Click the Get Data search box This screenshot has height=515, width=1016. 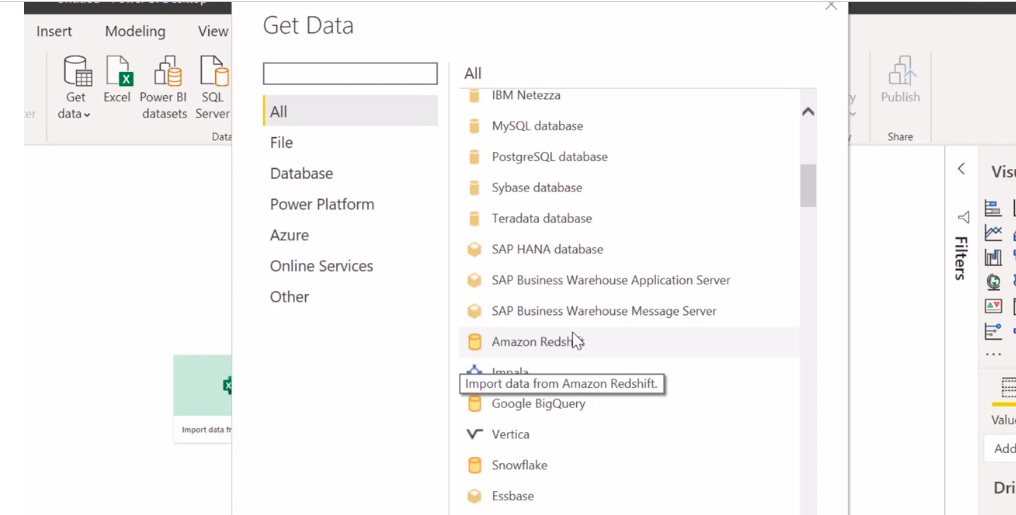[x=351, y=73]
